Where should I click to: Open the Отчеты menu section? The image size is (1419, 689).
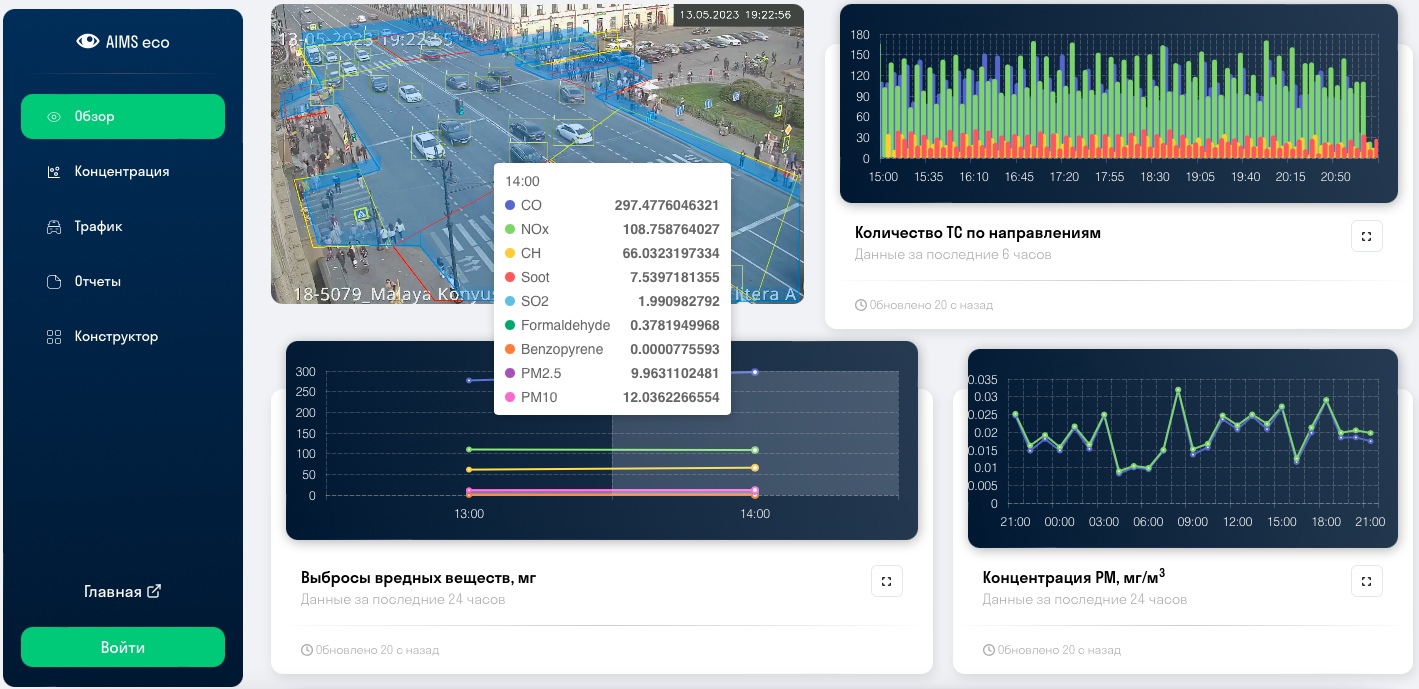97,282
